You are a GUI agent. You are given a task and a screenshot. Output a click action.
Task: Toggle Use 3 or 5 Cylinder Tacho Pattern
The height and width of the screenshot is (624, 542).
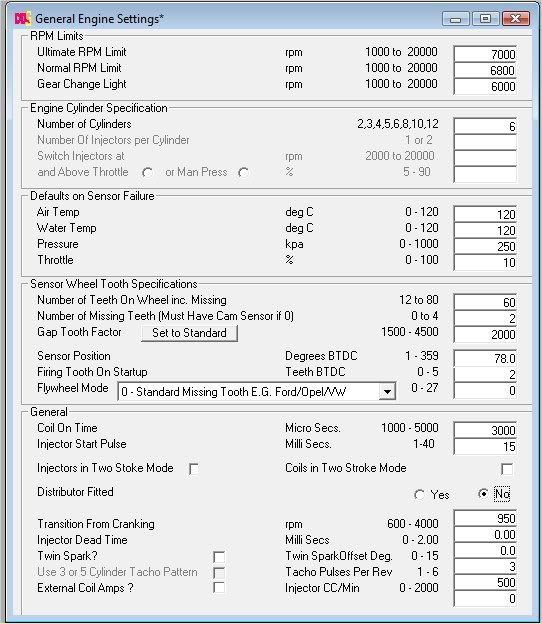219,573
